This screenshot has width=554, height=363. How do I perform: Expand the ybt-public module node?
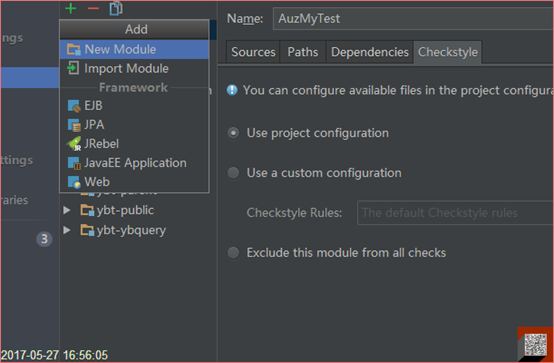coord(67,210)
